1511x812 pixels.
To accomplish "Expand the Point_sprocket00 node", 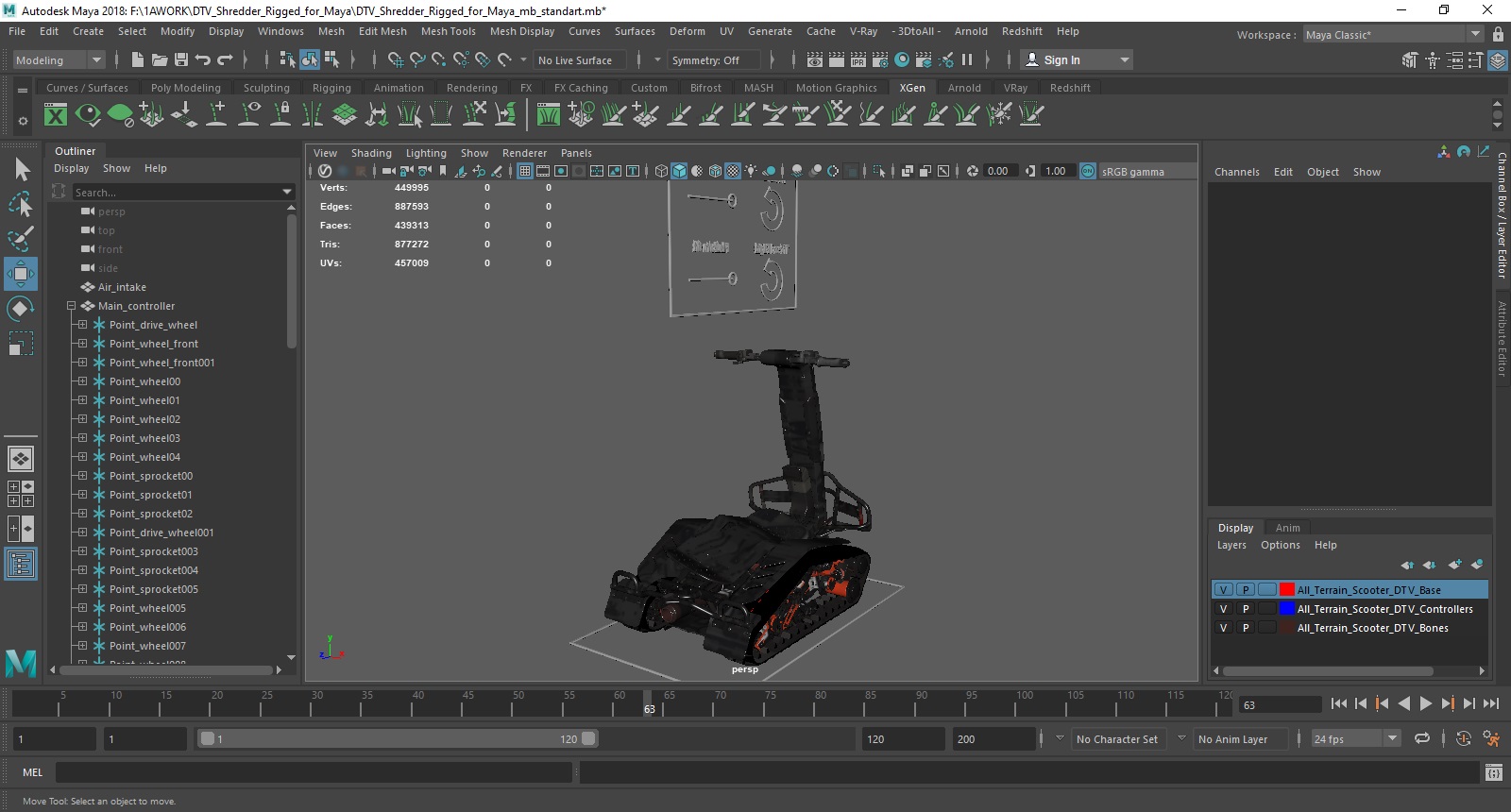I will [82, 476].
